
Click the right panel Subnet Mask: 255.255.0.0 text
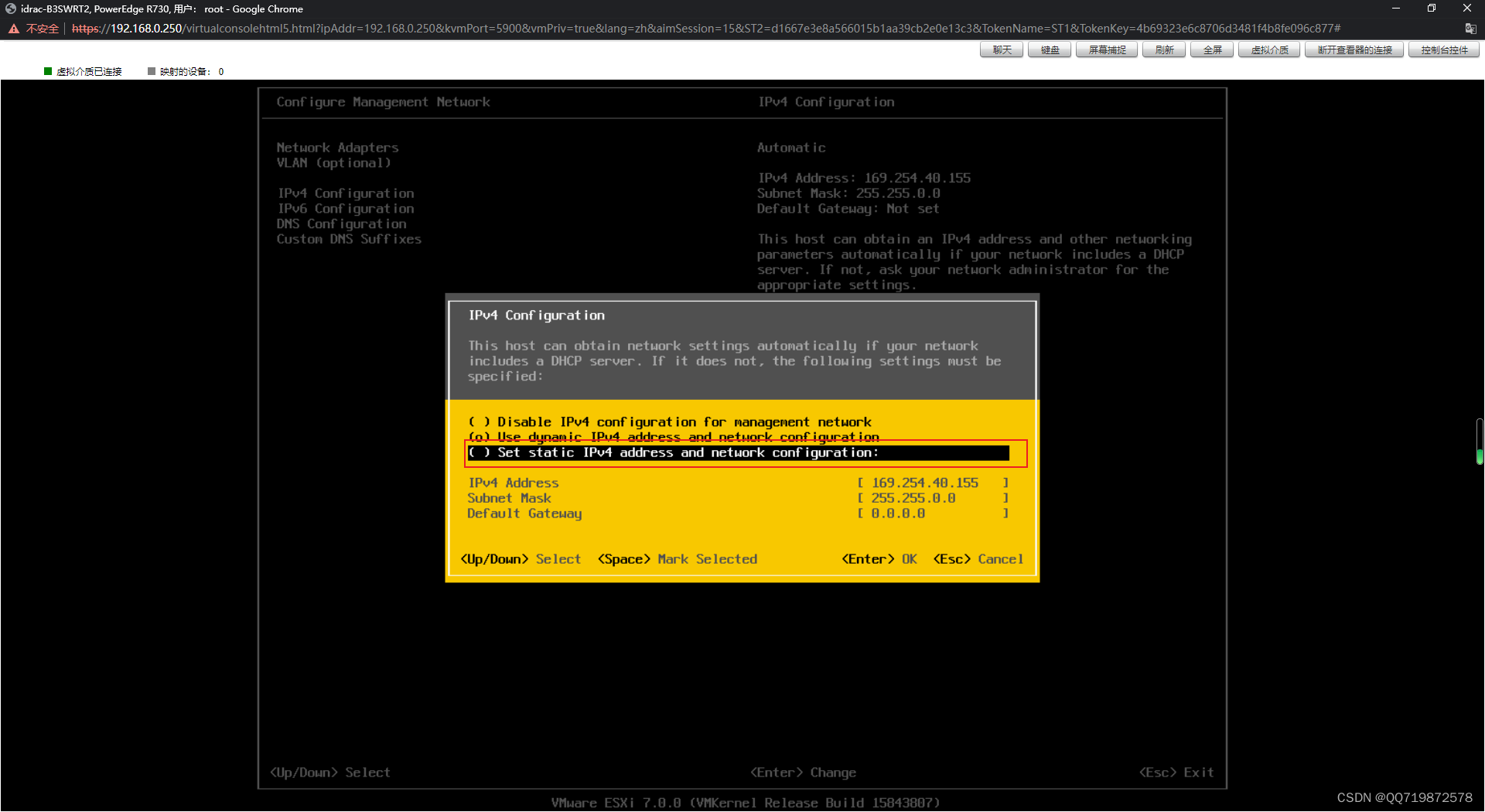coord(848,193)
